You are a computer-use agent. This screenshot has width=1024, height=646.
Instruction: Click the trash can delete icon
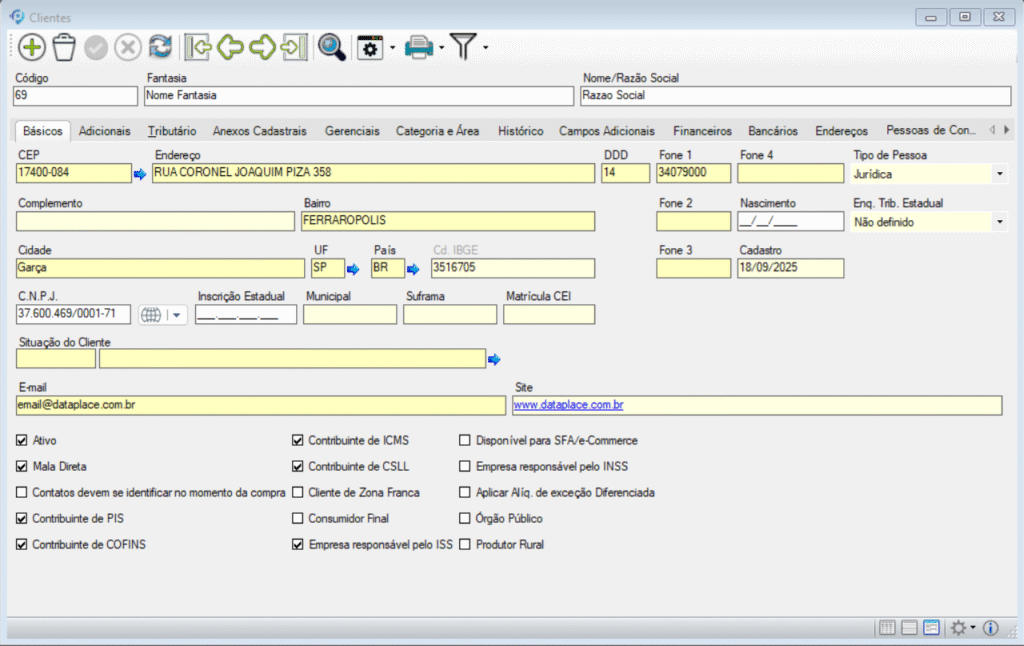pyautogui.click(x=64, y=47)
